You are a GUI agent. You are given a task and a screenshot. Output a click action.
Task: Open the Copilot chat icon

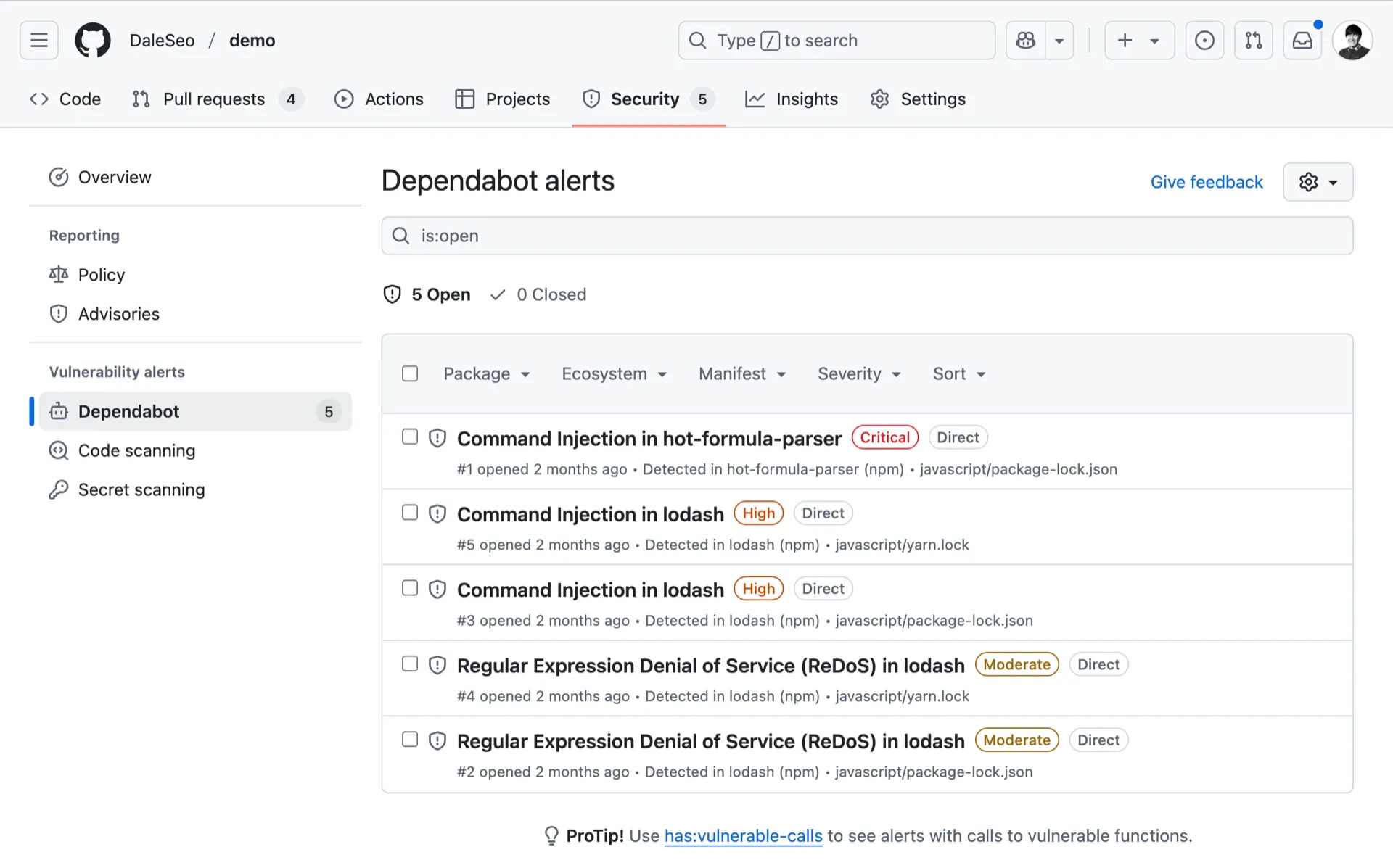pos(1025,41)
